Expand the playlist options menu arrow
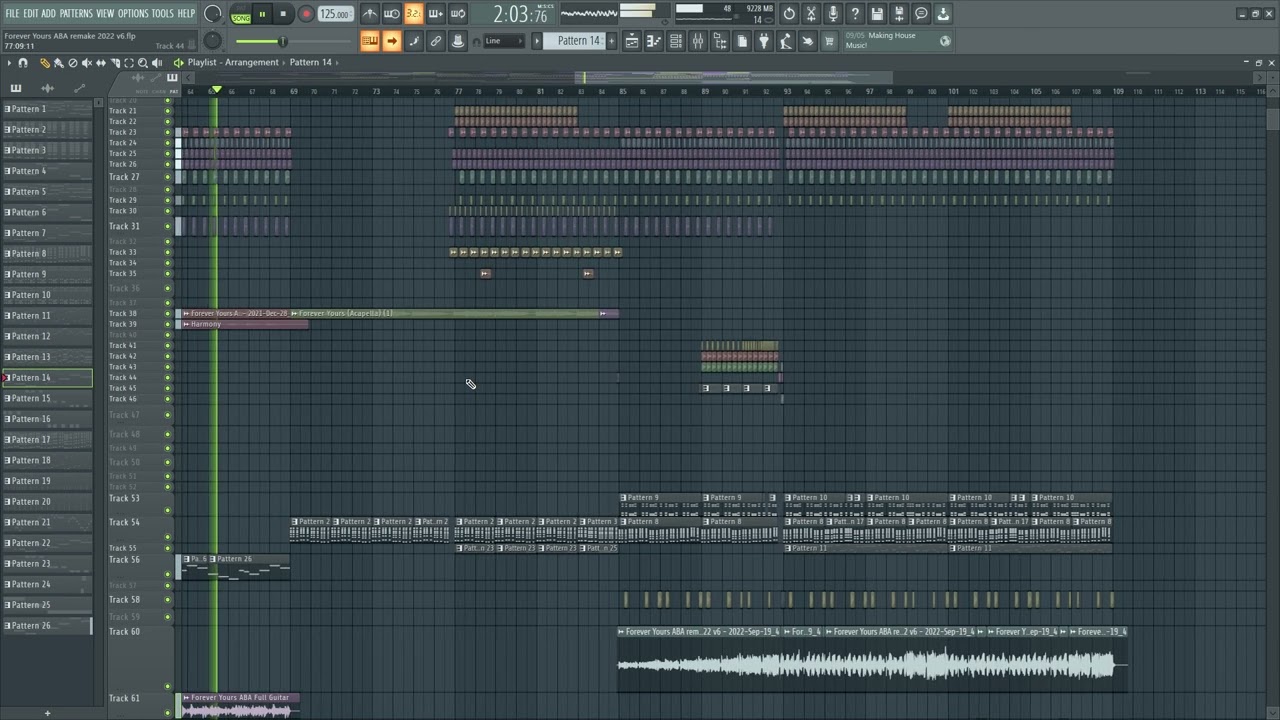Image resolution: width=1280 pixels, height=720 pixels. (9, 63)
